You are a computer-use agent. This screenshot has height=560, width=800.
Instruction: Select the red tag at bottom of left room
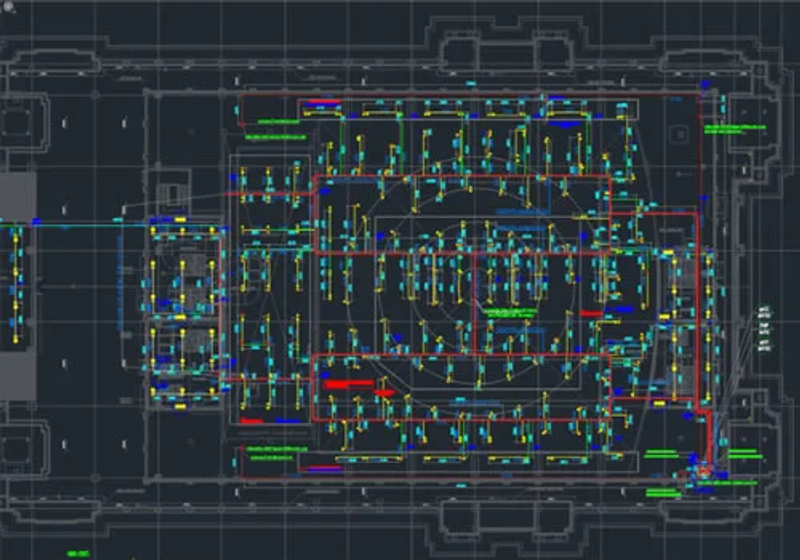tap(252, 421)
